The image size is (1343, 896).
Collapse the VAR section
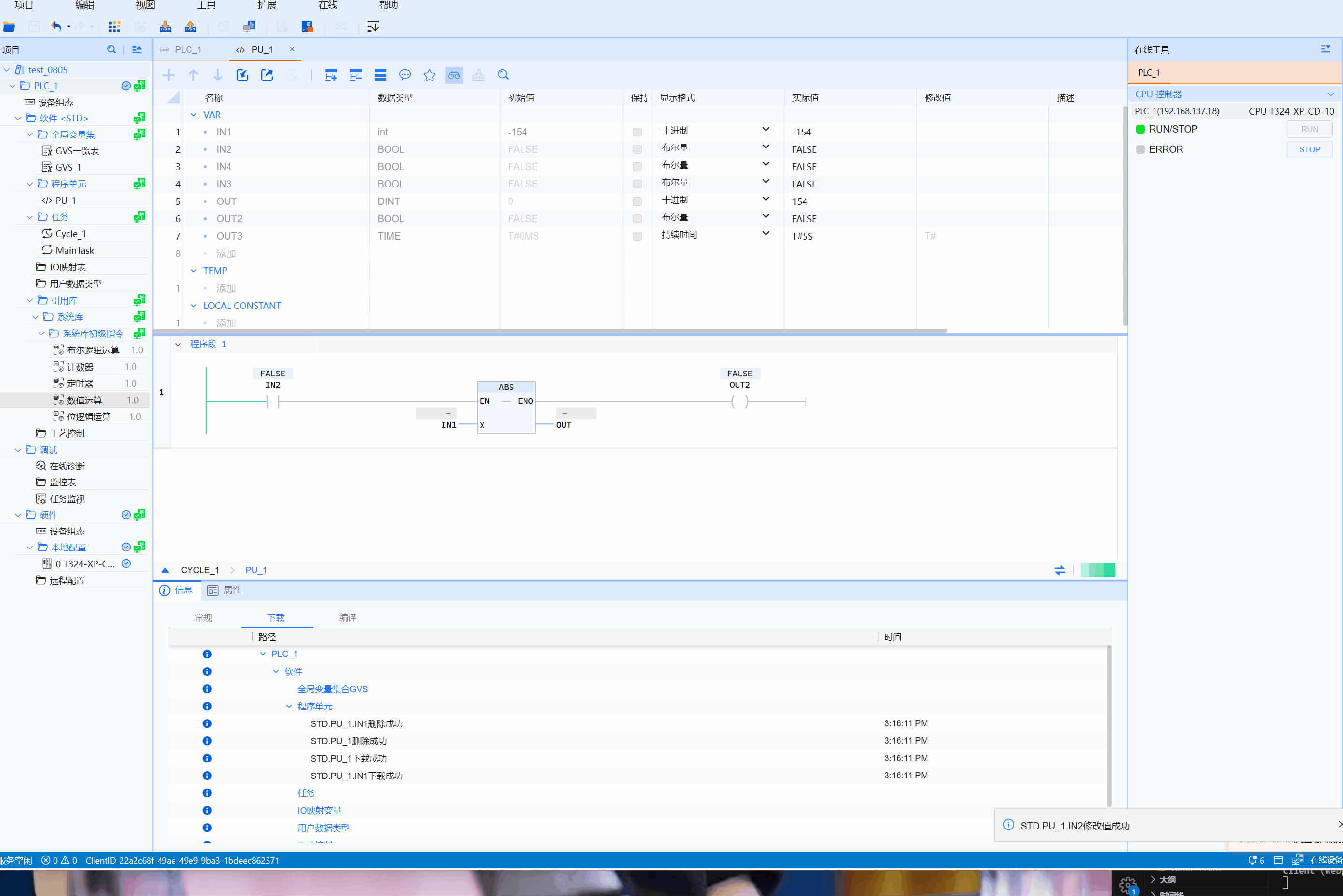tap(194, 115)
